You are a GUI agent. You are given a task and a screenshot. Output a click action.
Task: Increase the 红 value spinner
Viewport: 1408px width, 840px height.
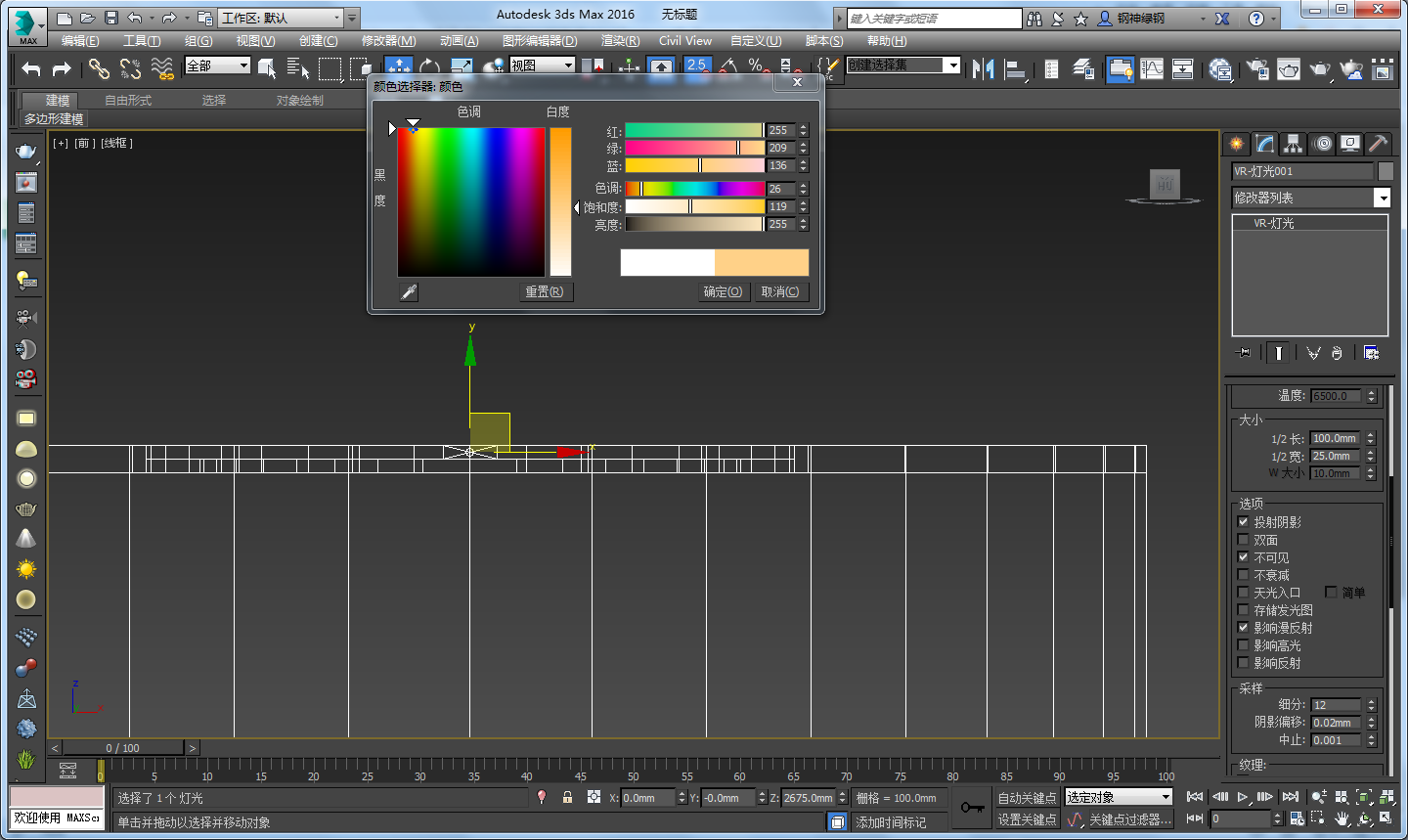(x=804, y=127)
